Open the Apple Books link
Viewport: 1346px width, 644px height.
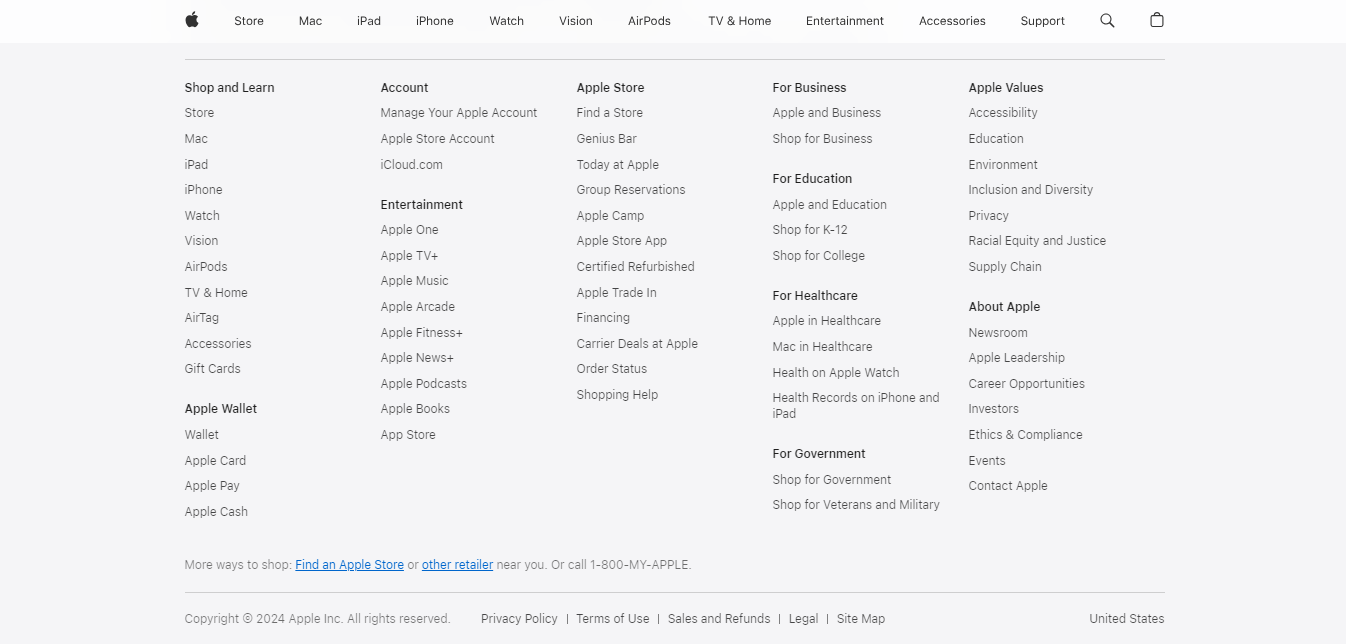click(x=415, y=409)
